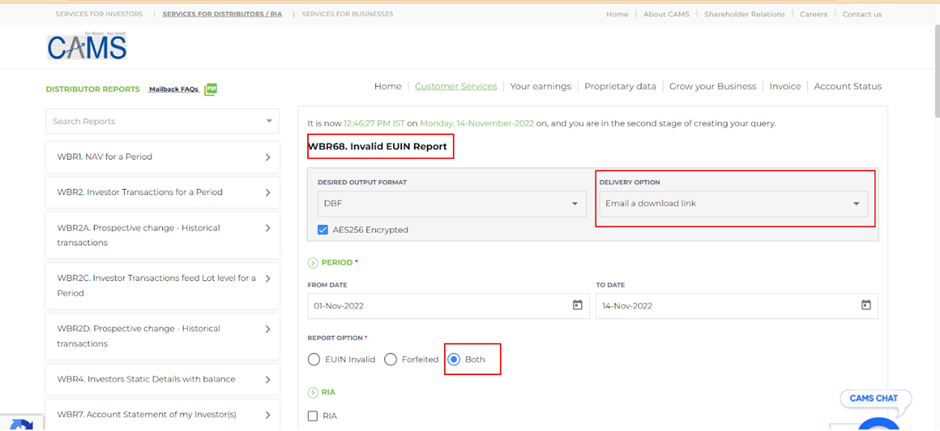Expand WBR7. Account Statement of my Investor(s)

[162, 415]
